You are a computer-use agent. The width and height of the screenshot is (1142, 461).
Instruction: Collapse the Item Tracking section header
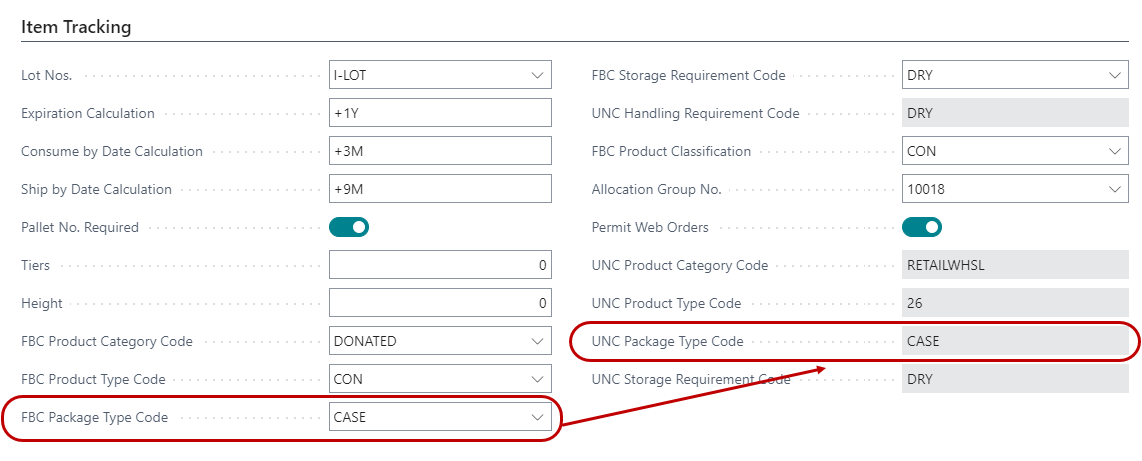76,27
